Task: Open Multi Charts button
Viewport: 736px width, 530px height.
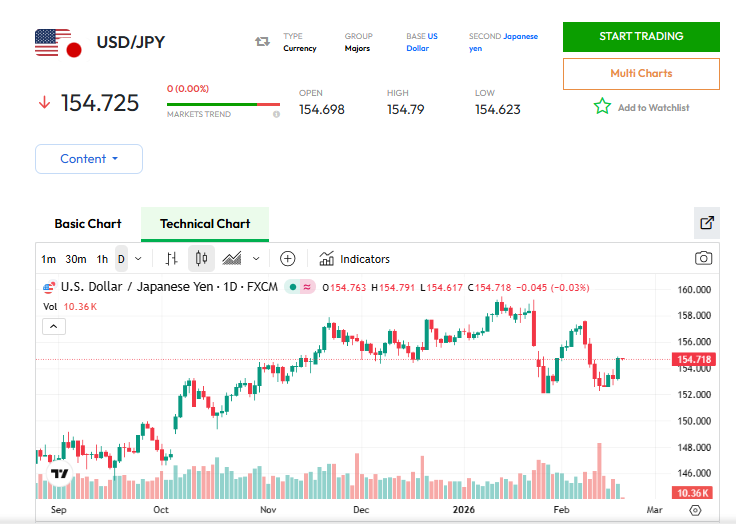Action: coord(641,74)
